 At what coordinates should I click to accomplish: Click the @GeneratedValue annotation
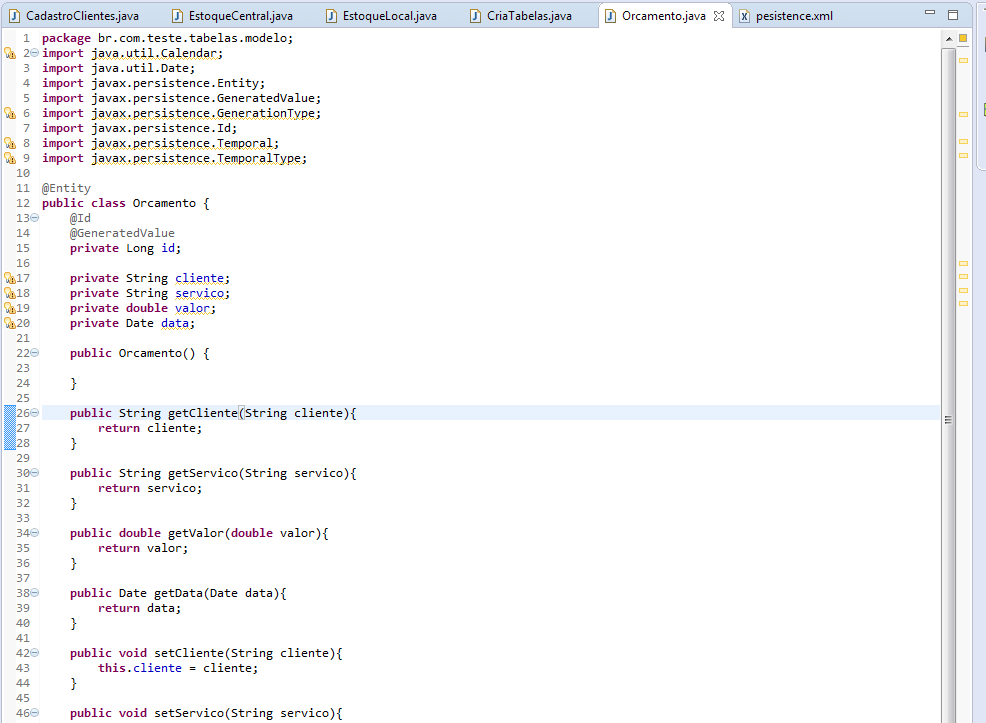tap(122, 233)
